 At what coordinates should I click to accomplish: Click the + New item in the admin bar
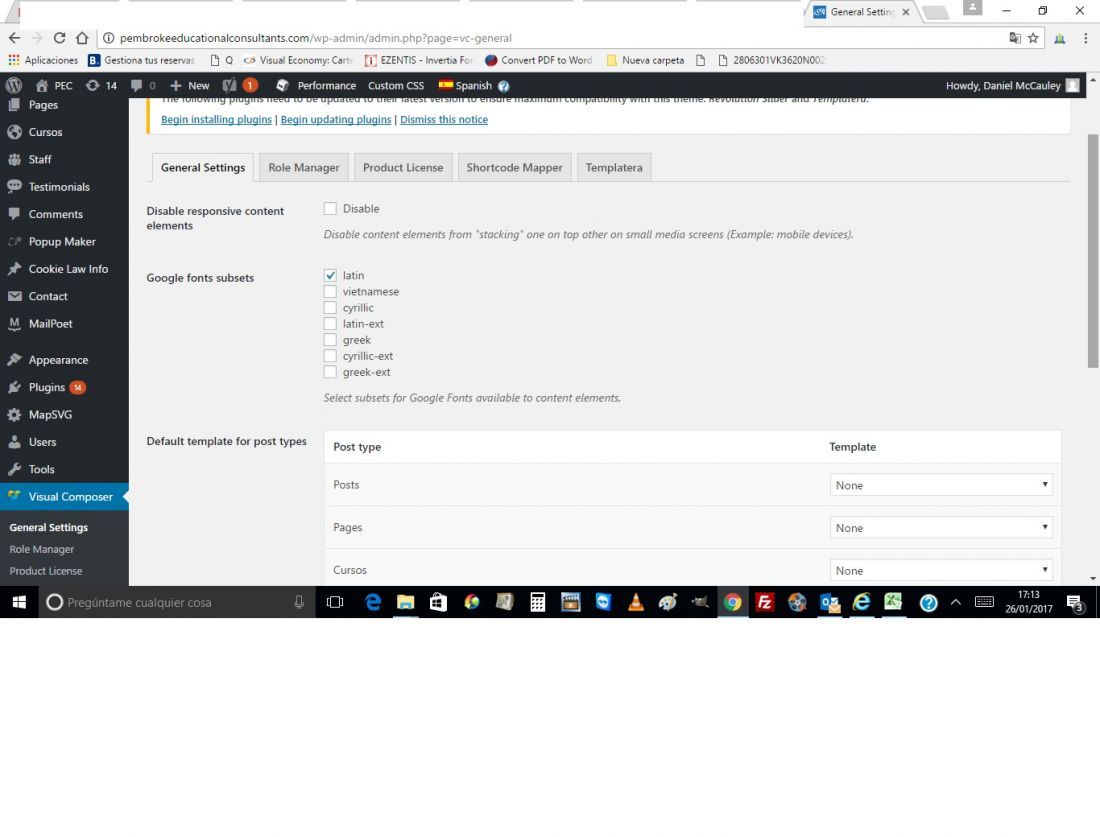pos(189,86)
